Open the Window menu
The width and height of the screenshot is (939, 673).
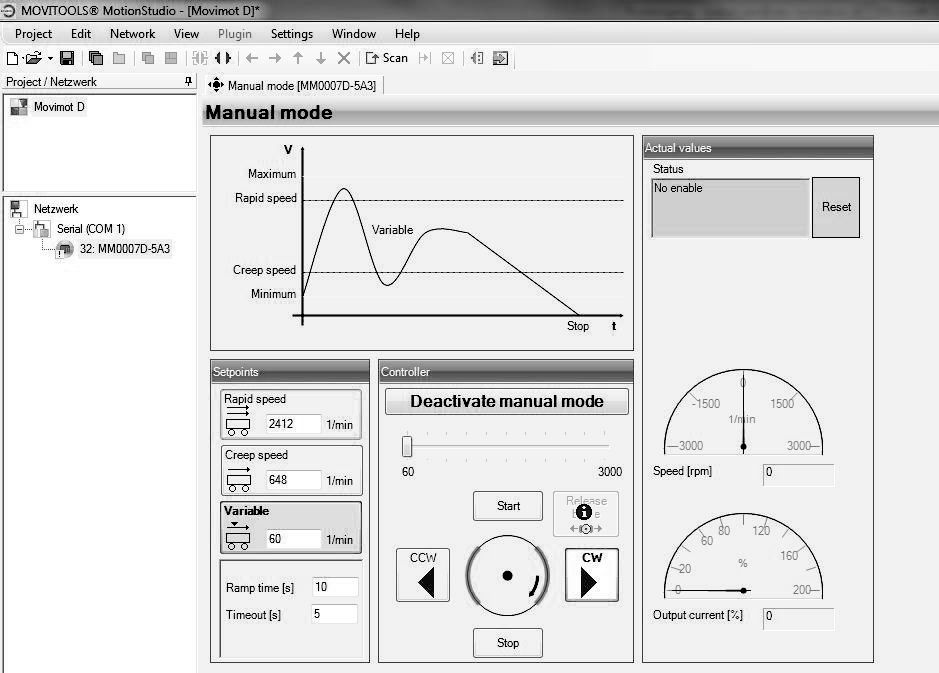pyautogui.click(x=354, y=34)
